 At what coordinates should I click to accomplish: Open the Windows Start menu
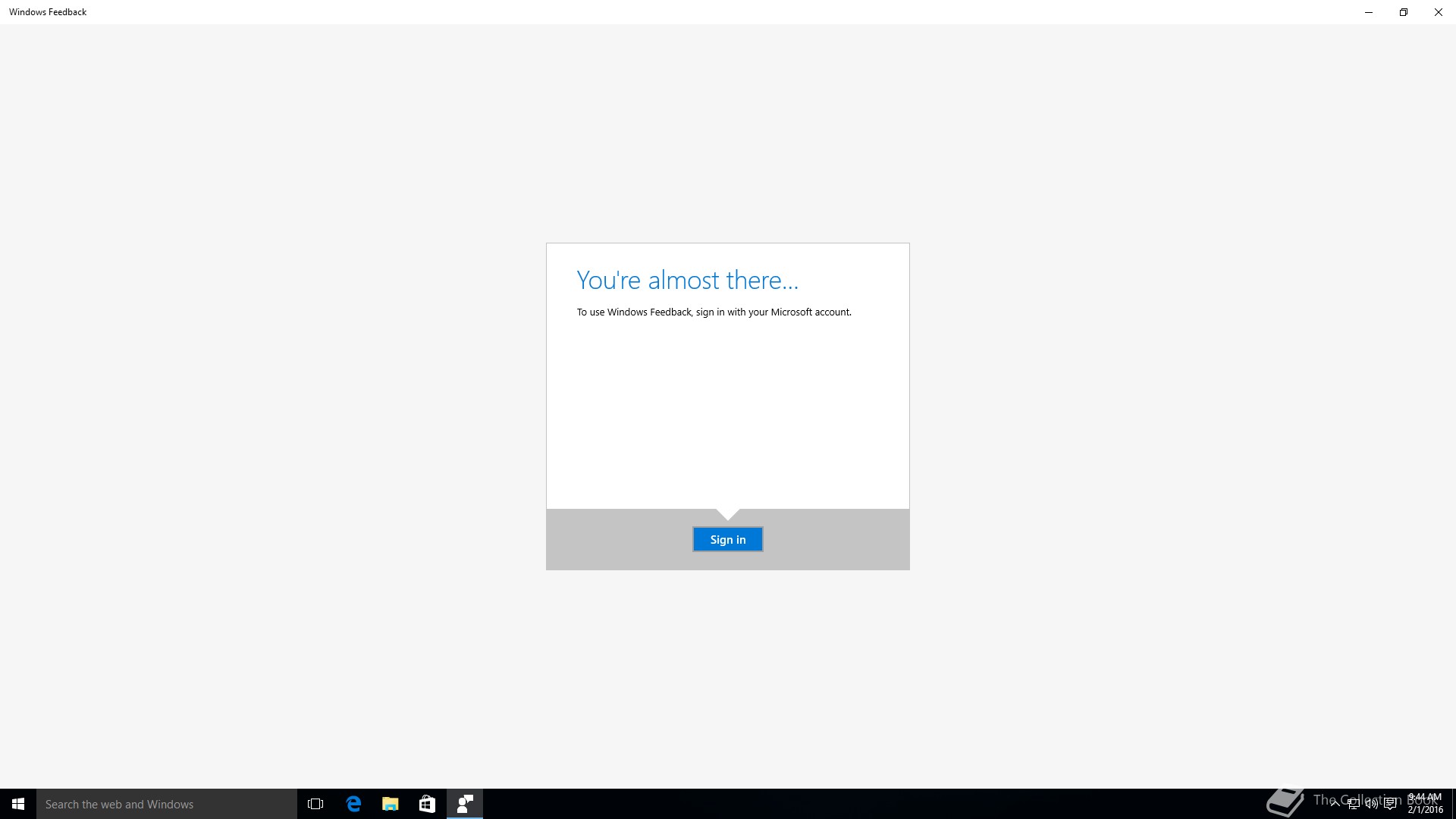tap(18, 804)
